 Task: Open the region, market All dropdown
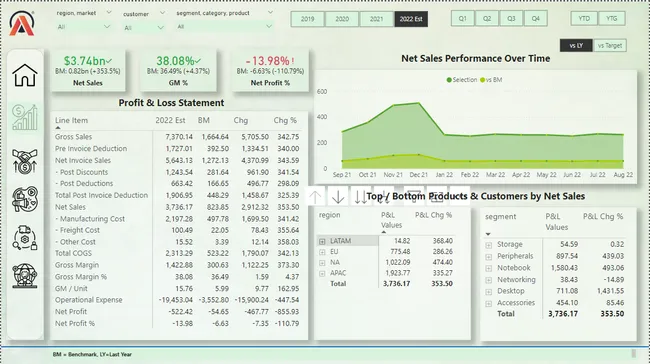coord(84,27)
